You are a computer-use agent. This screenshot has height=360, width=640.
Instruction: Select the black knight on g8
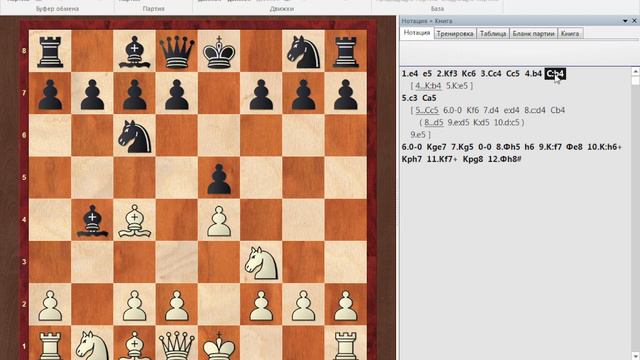pos(304,51)
